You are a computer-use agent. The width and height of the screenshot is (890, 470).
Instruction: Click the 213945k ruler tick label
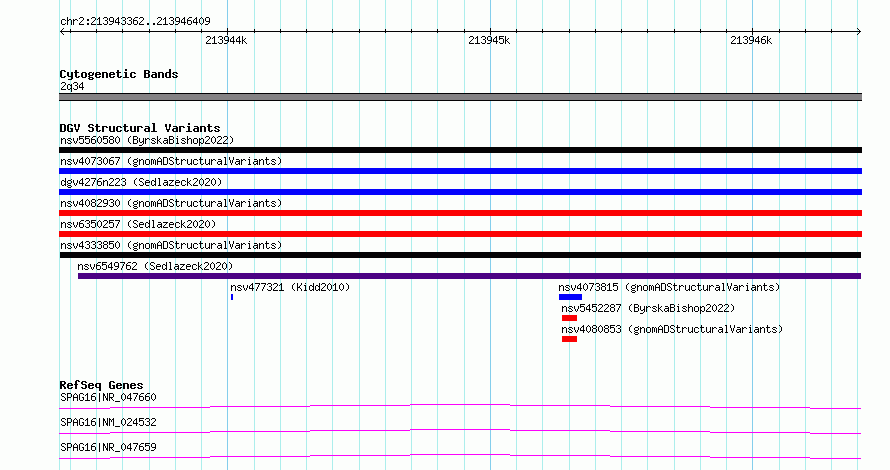click(489, 40)
